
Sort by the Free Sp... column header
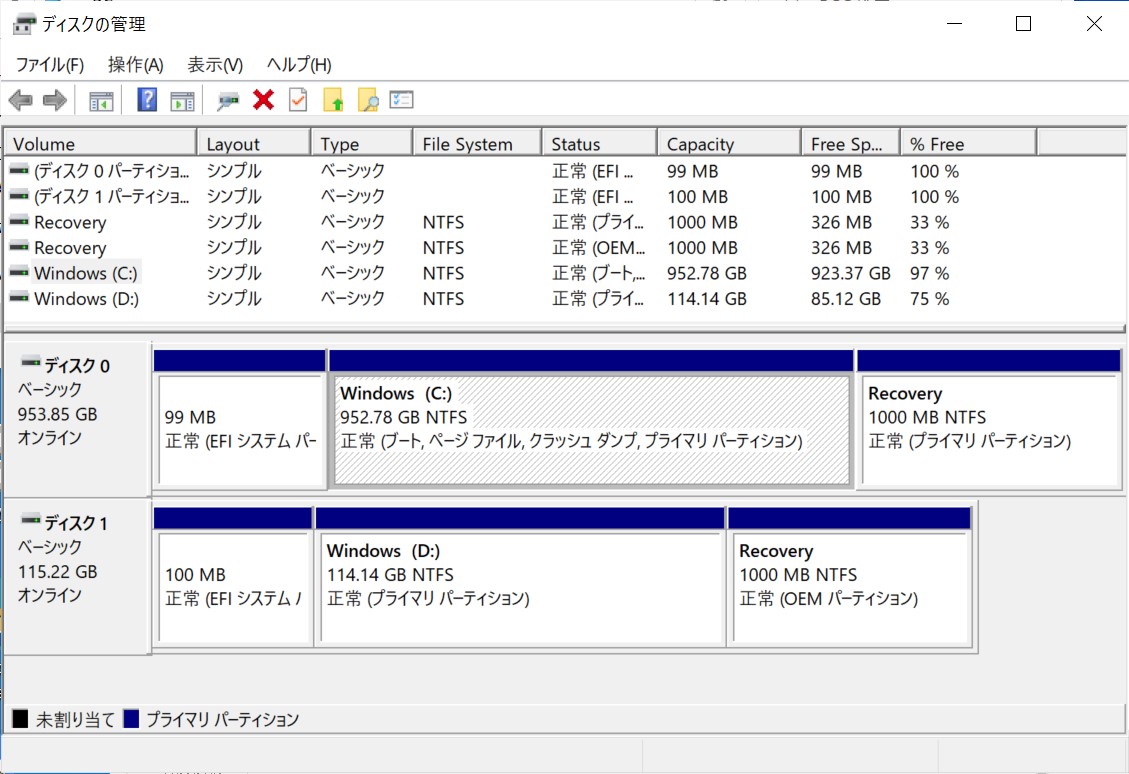(x=850, y=144)
